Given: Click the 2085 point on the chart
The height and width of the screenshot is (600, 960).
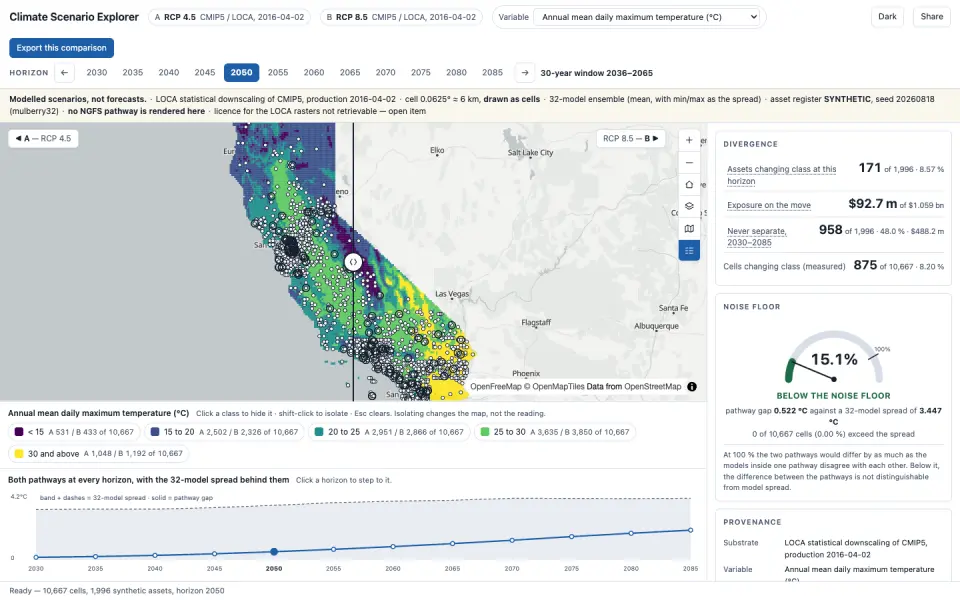Looking at the screenshot, I should tap(691, 530).
